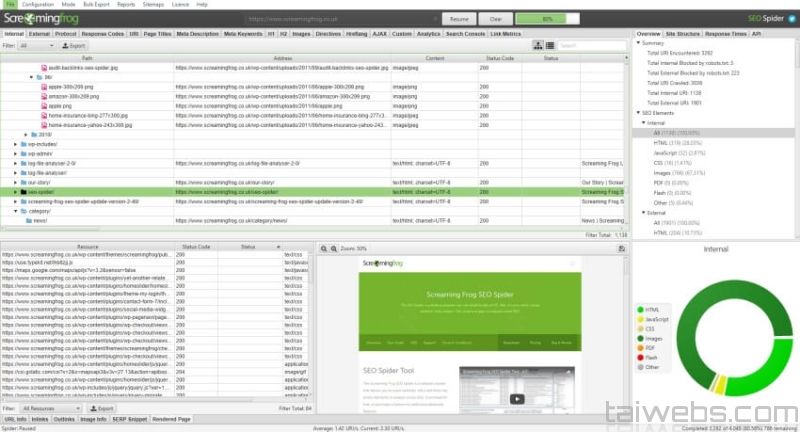
Task: Switch to tree view icon
Action: point(538,45)
